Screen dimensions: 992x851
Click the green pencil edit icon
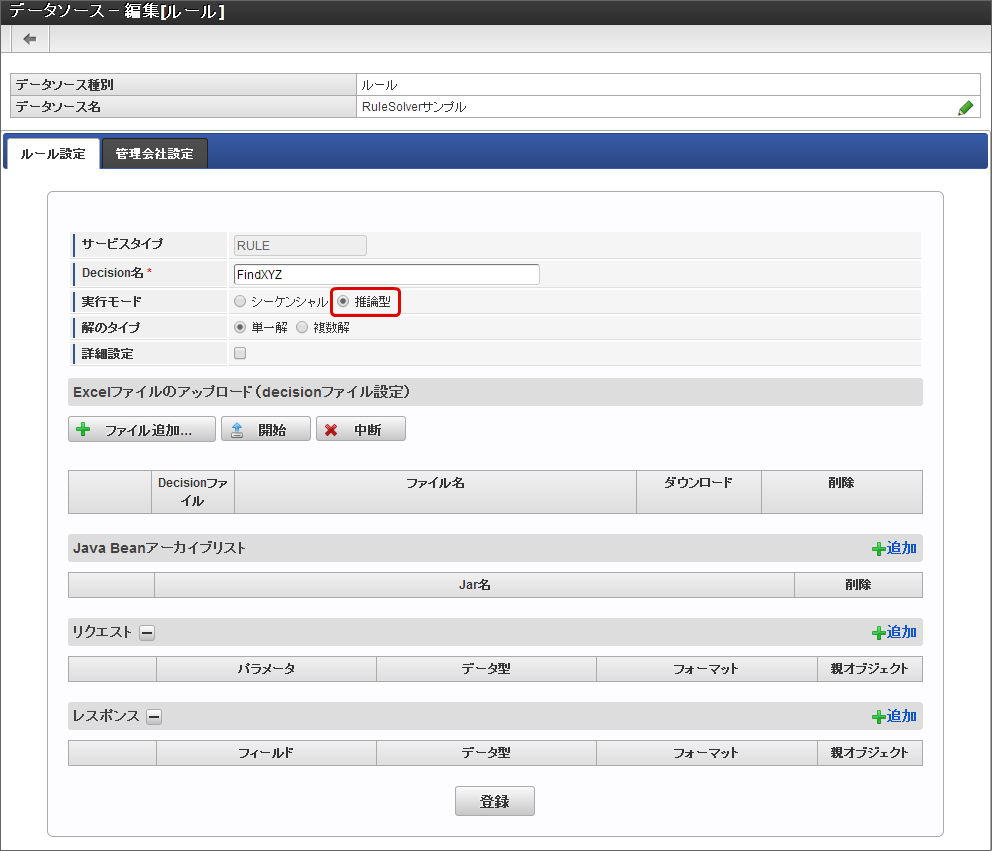tap(965, 108)
